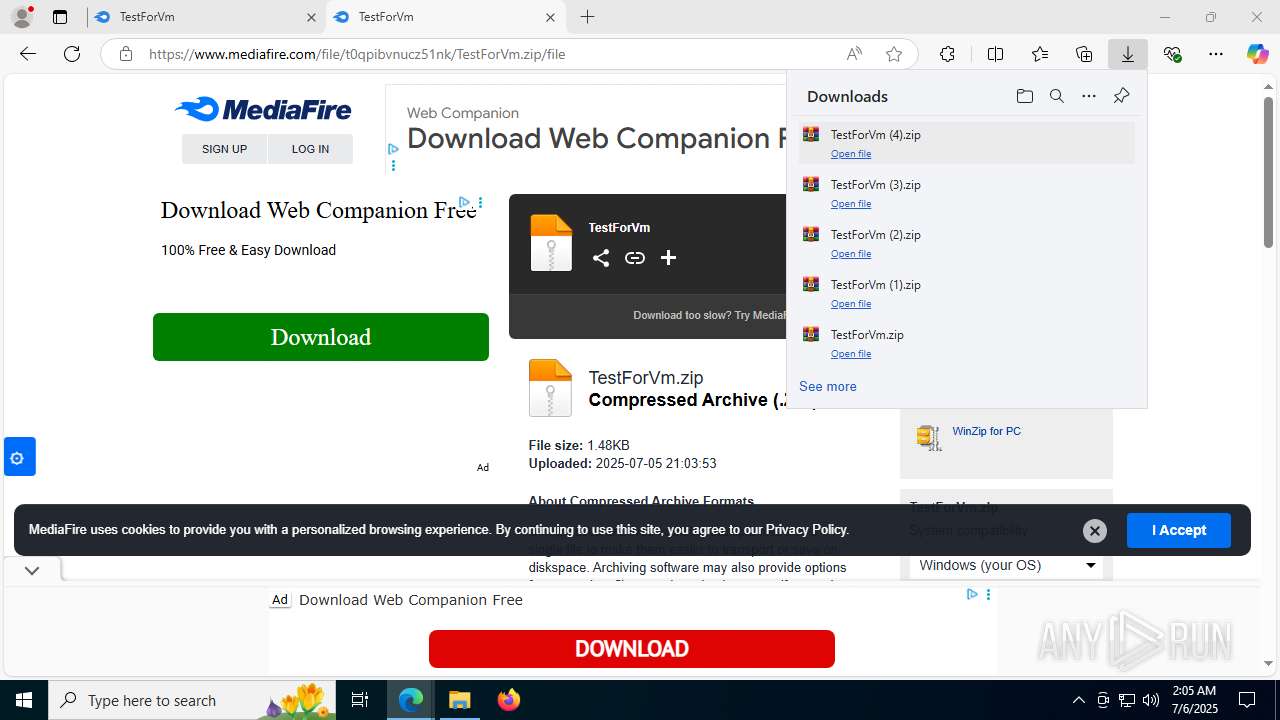
Task: Open Collections icon in toolbar
Action: coord(1084,54)
